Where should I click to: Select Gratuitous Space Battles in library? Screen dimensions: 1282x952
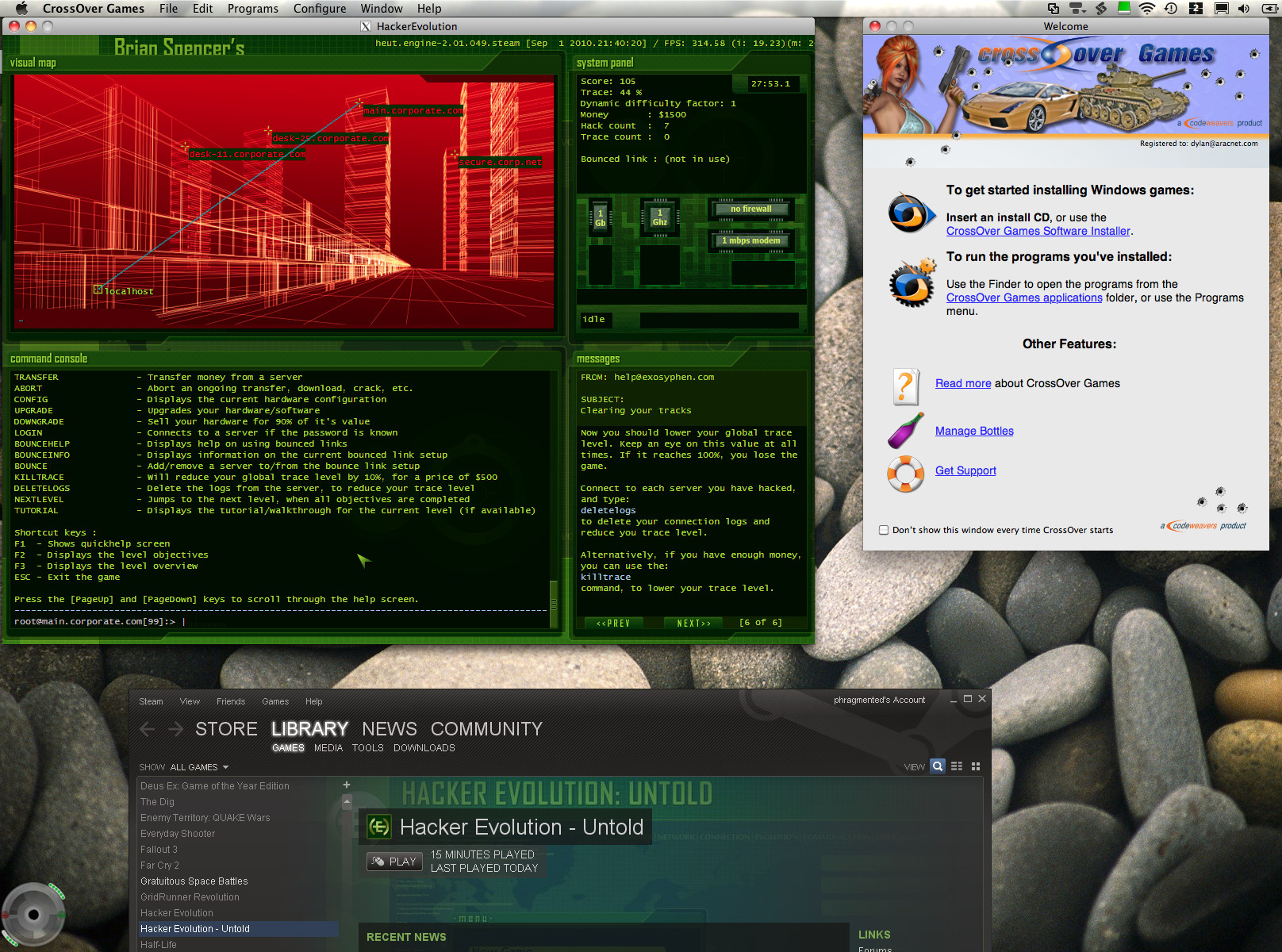(x=194, y=881)
